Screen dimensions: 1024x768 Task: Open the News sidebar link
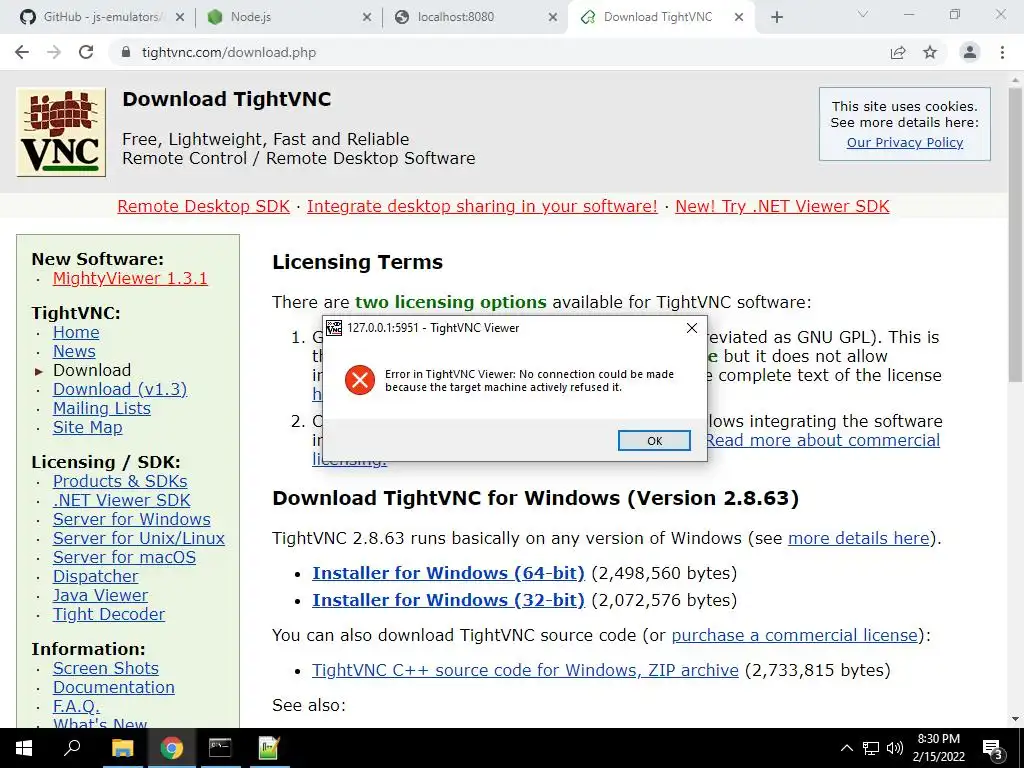[x=74, y=351]
